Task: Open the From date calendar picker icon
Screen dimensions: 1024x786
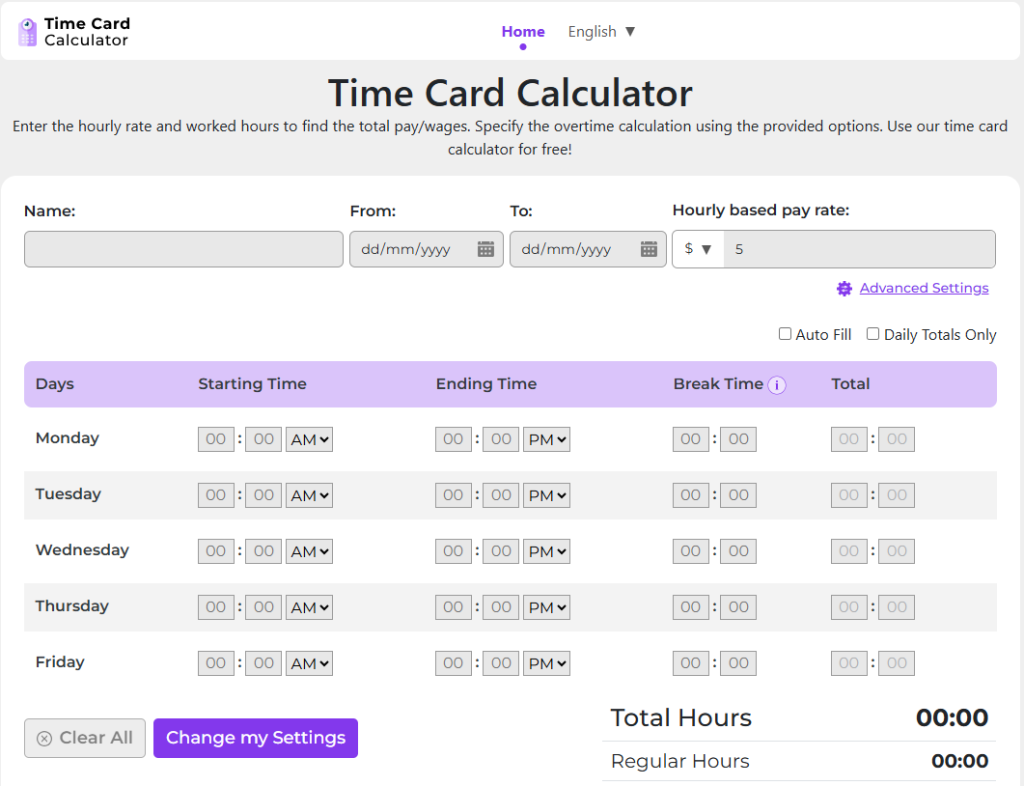Action: 485,249
